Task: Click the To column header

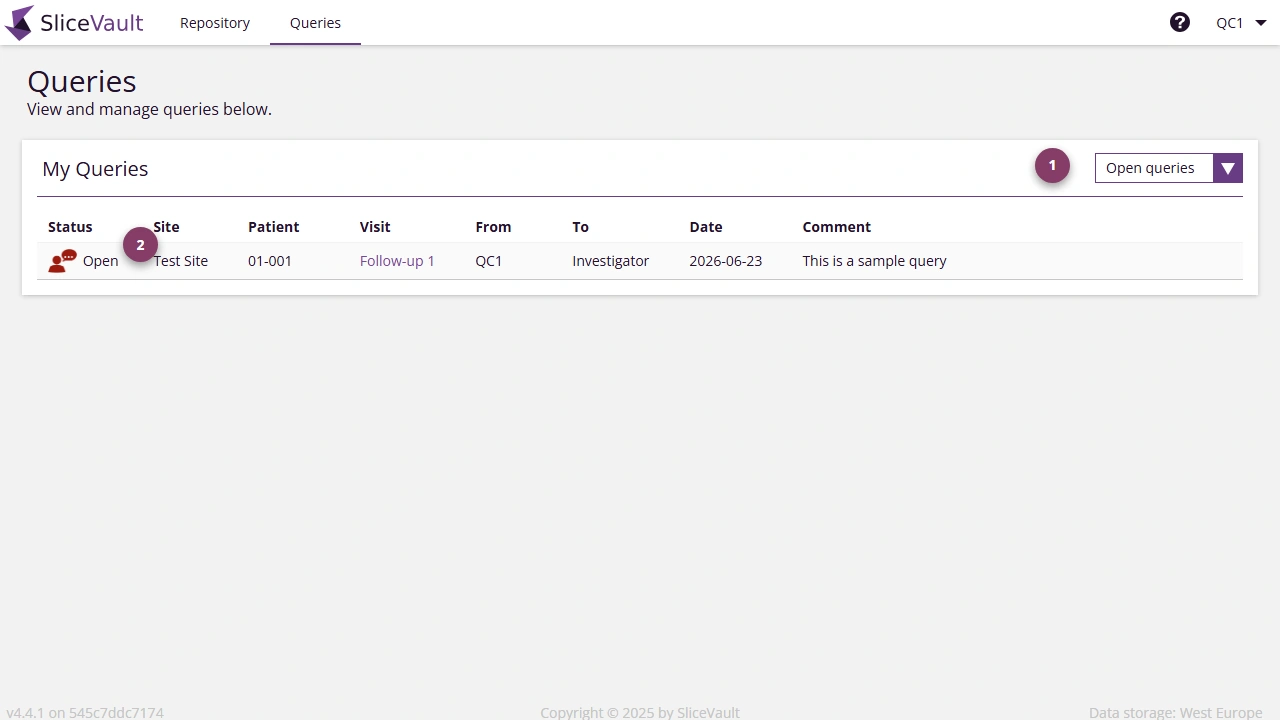Action: 580,227
